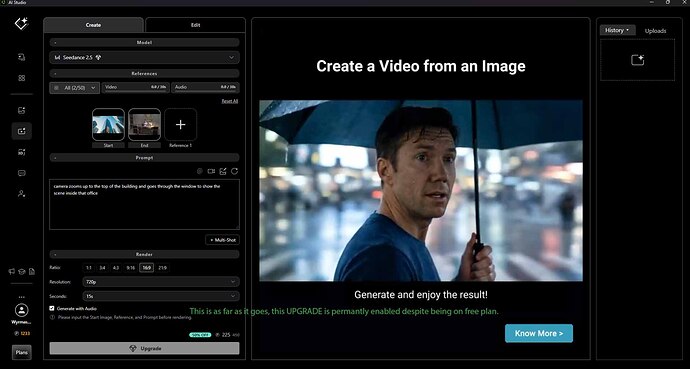The height and width of the screenshot is (369, 690).
Task: Open the All (2/50) references dropdown
Action: point(74,88)
